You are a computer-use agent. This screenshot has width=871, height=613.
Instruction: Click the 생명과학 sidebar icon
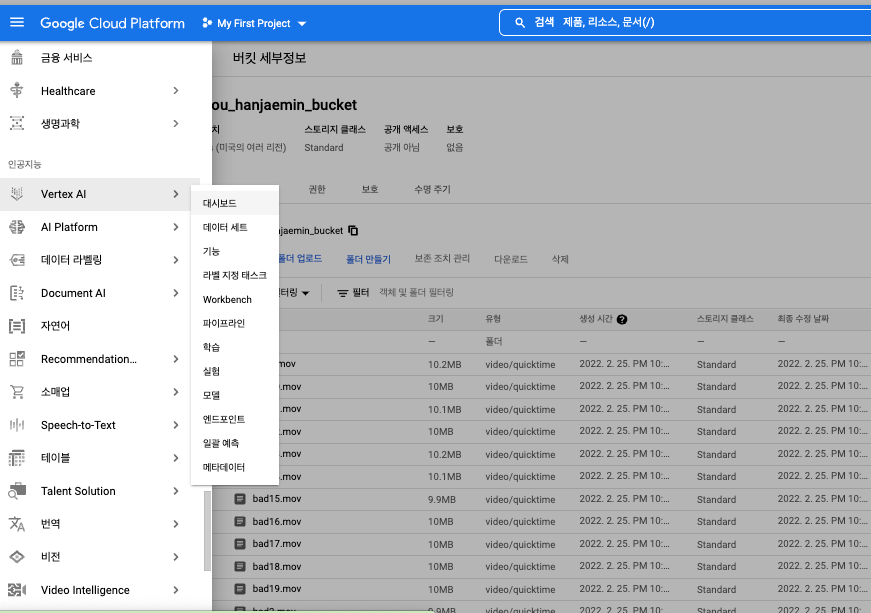click(x=17, y=123)
